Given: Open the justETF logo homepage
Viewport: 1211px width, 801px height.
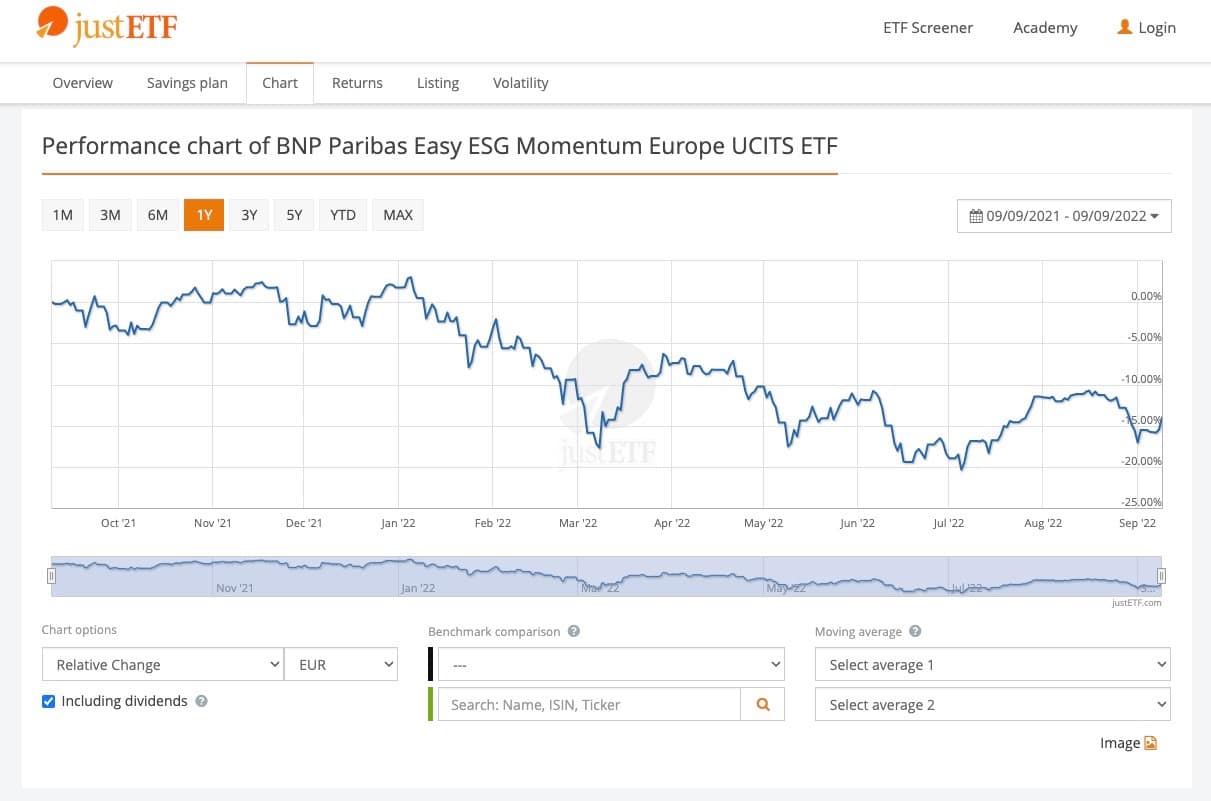Looking at the screenshot, I should (106, 27).
